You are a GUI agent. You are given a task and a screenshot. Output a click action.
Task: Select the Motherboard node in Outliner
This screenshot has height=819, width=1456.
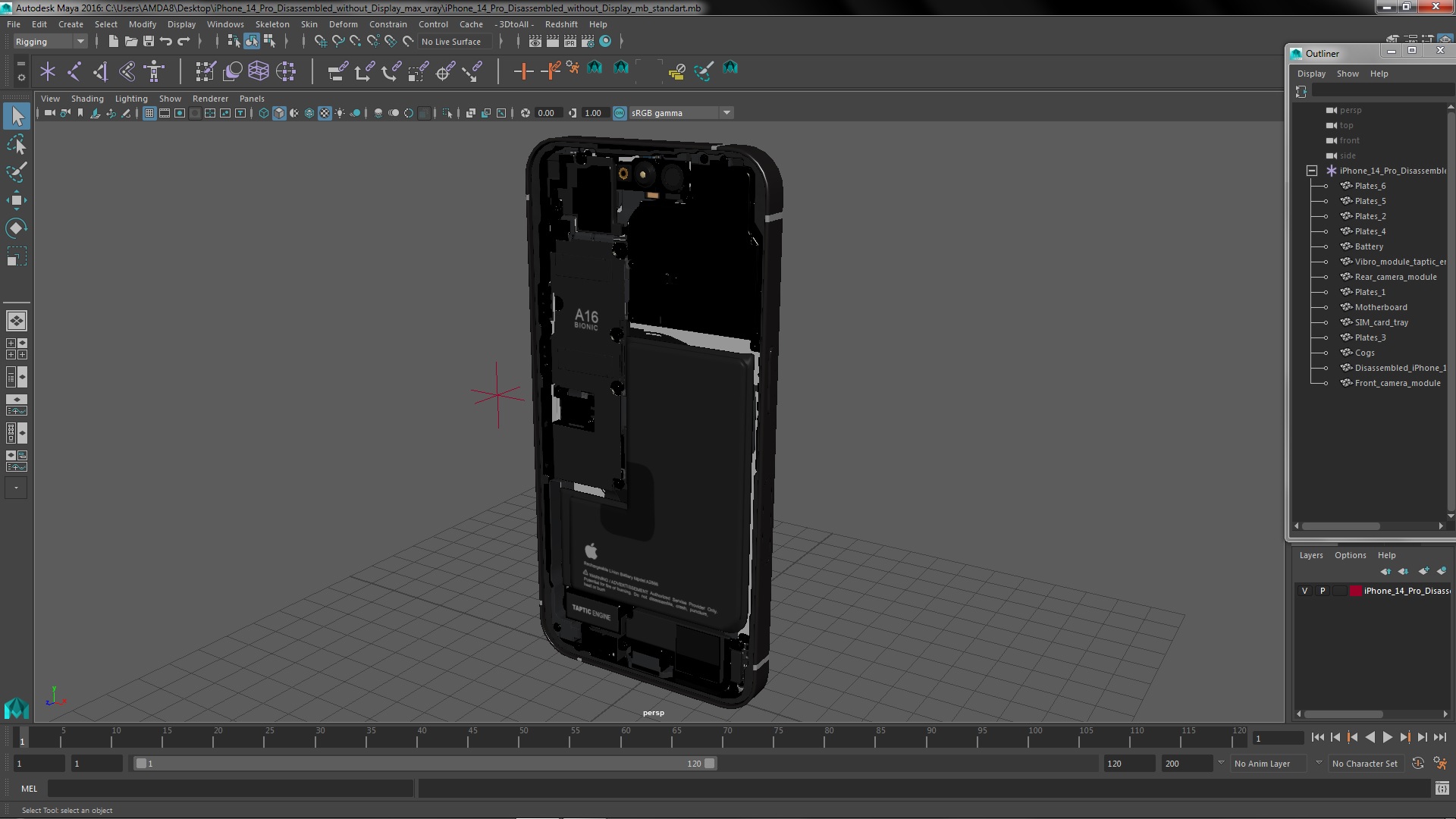coord(1380,307)
